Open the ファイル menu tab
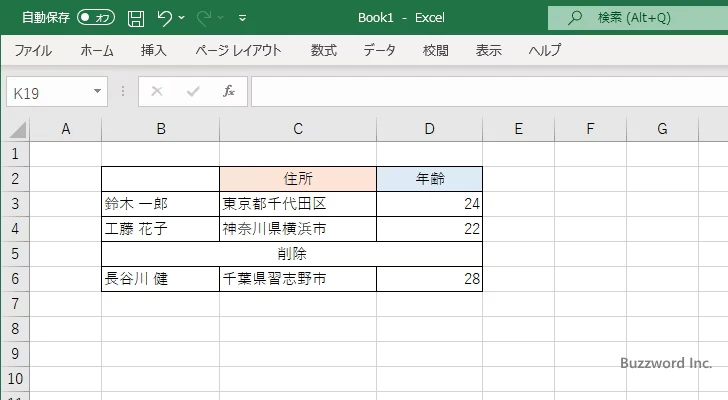This screenshot has width=728, height=400. (x=33, y=50)
